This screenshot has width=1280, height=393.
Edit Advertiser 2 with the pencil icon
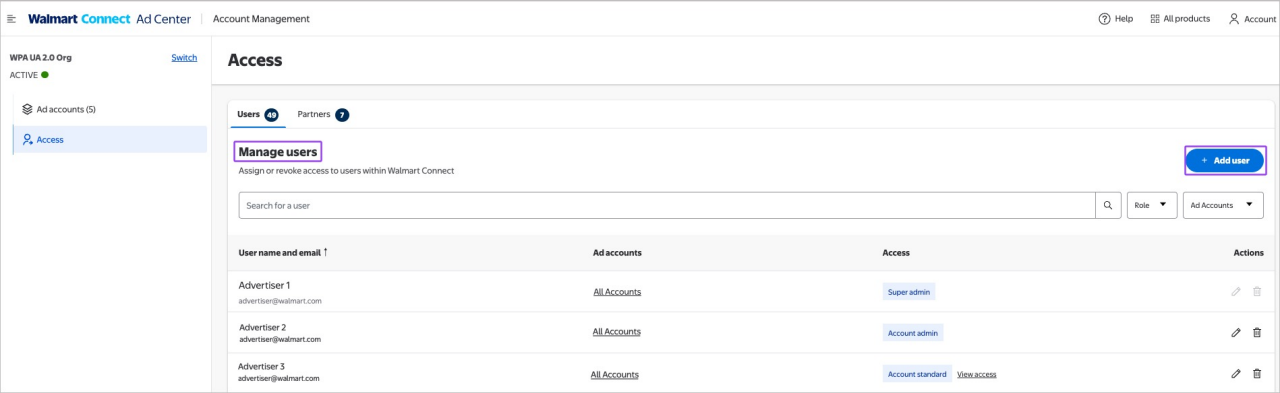coord(1236,332)
